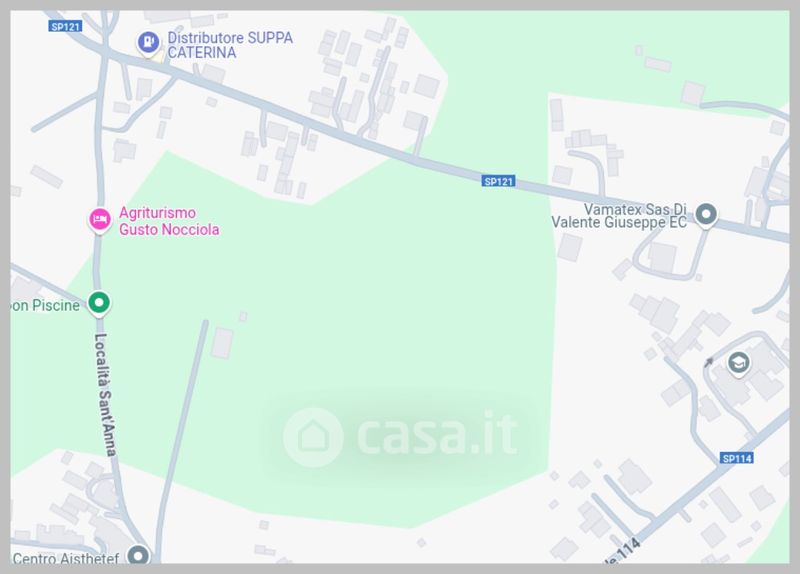This screenshot has height=574, width=800.
Task: Click the casa.it watermark logo
Action: point(401,436)
